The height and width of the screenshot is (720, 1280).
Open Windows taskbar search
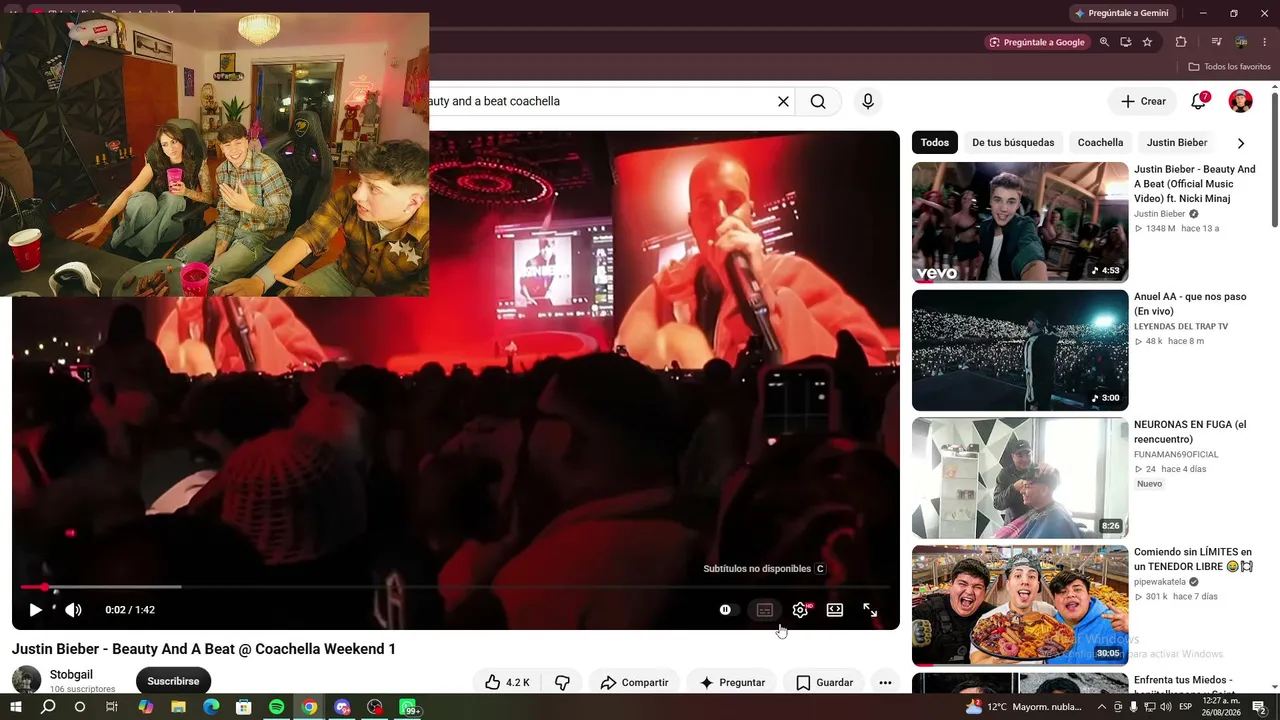[x=48, y=707]
